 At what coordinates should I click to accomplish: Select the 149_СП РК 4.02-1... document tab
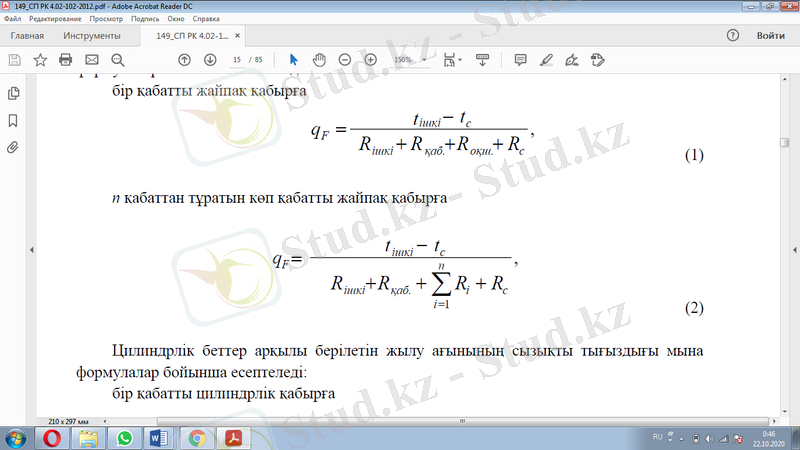click(192, 36)
